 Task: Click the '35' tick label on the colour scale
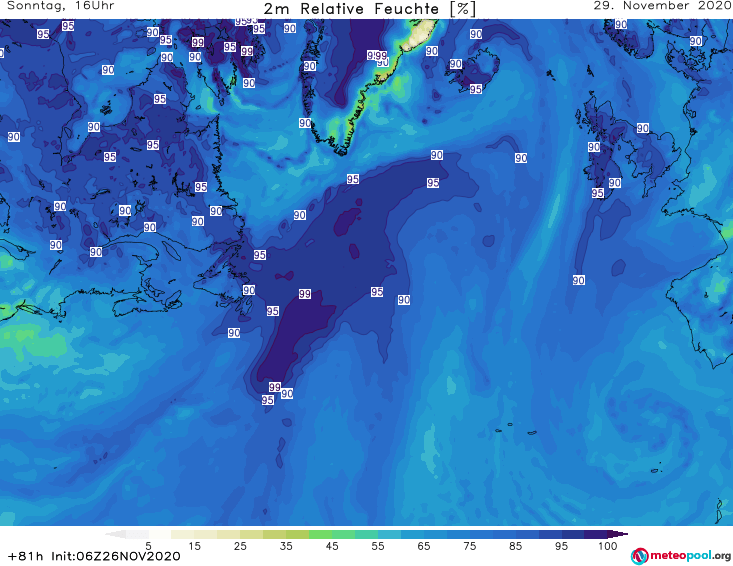click(x=286, y=546)
